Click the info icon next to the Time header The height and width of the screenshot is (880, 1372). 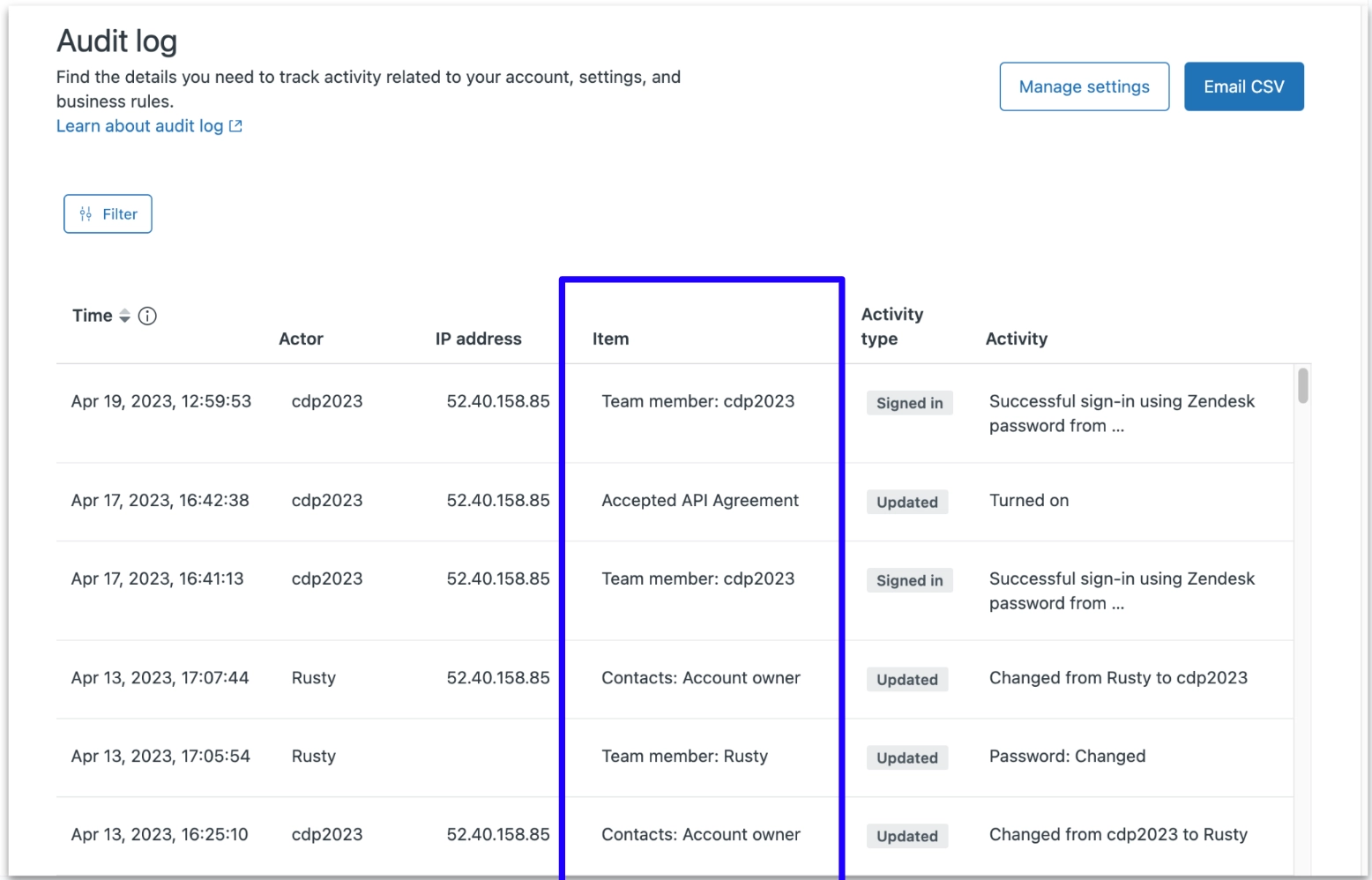(x=147, y=316)
